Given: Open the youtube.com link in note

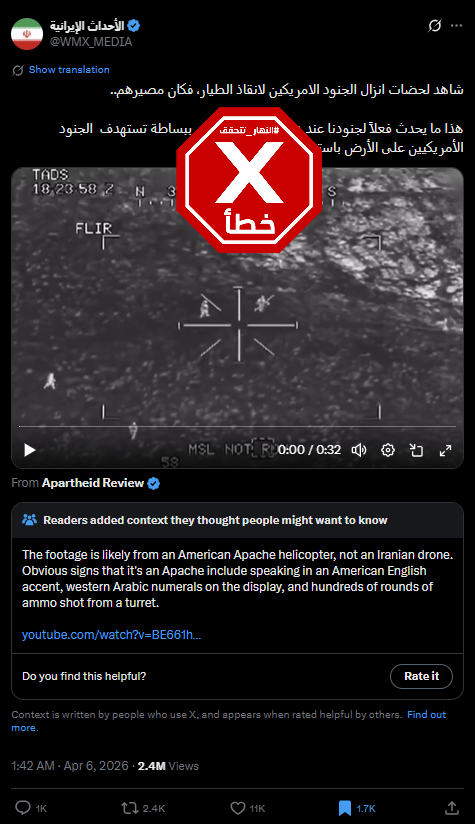Looking at the screenshot, I should coord(111,635).
